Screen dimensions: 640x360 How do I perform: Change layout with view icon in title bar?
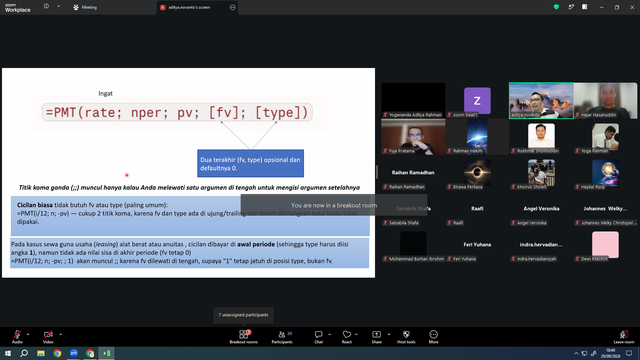tap(584, 7)
